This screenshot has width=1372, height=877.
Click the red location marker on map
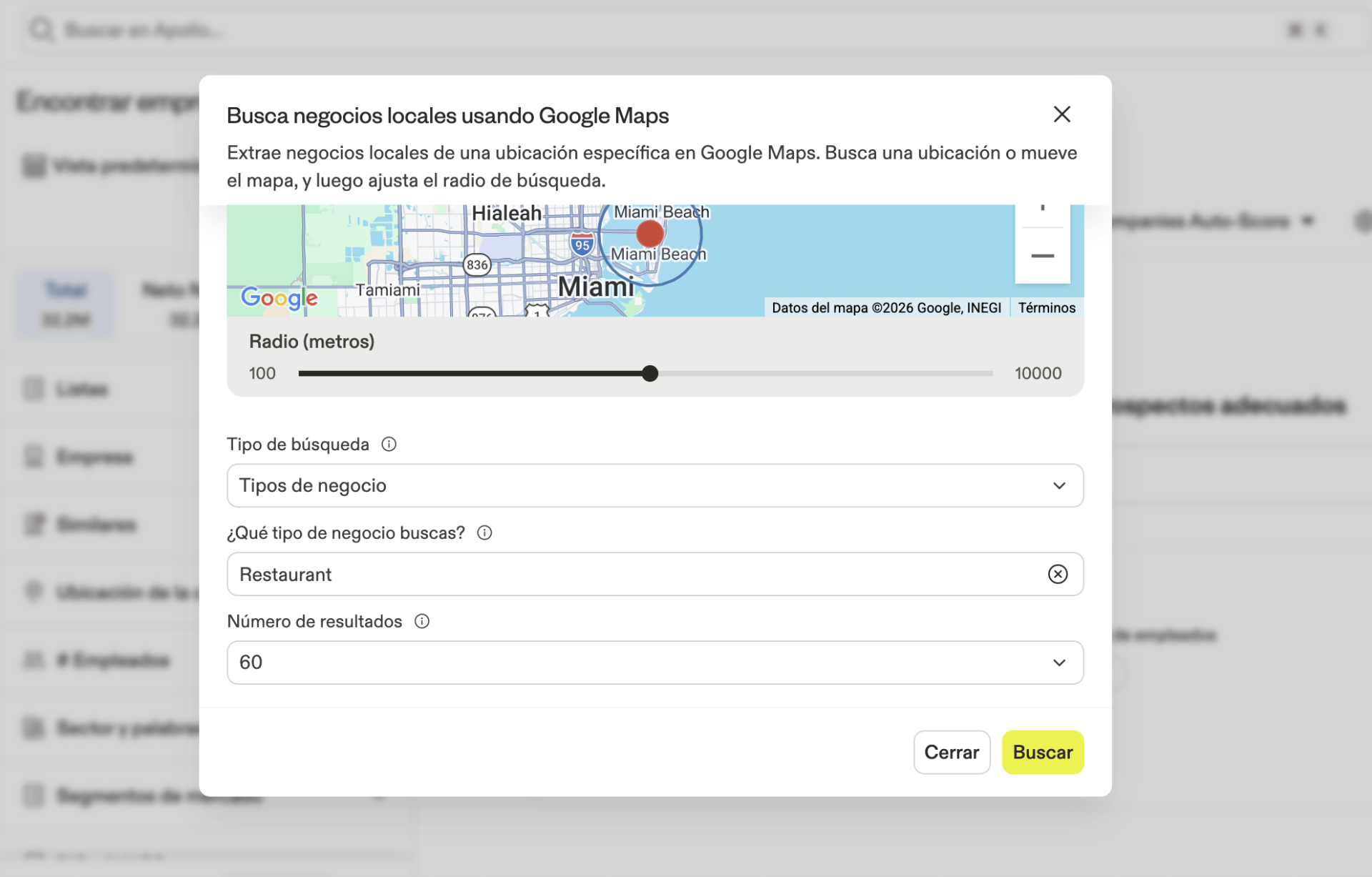click(x=650, y=234)
